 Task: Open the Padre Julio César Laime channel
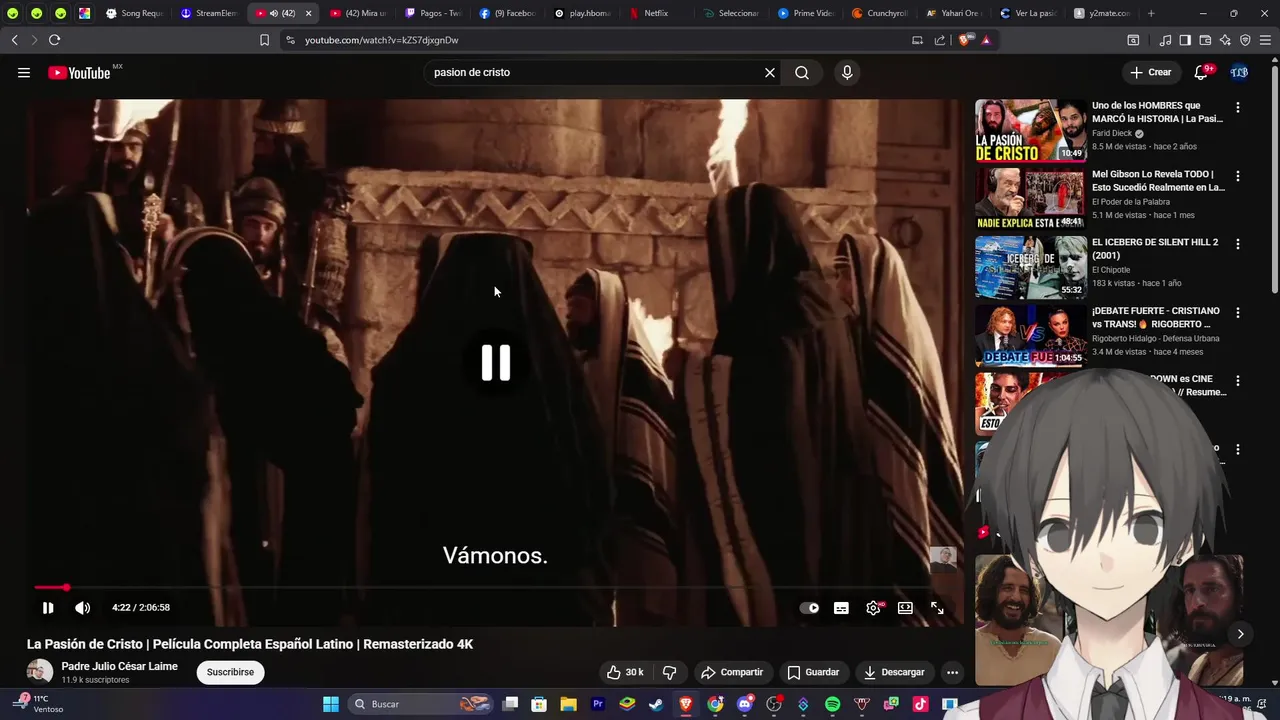tap(120, 666)
